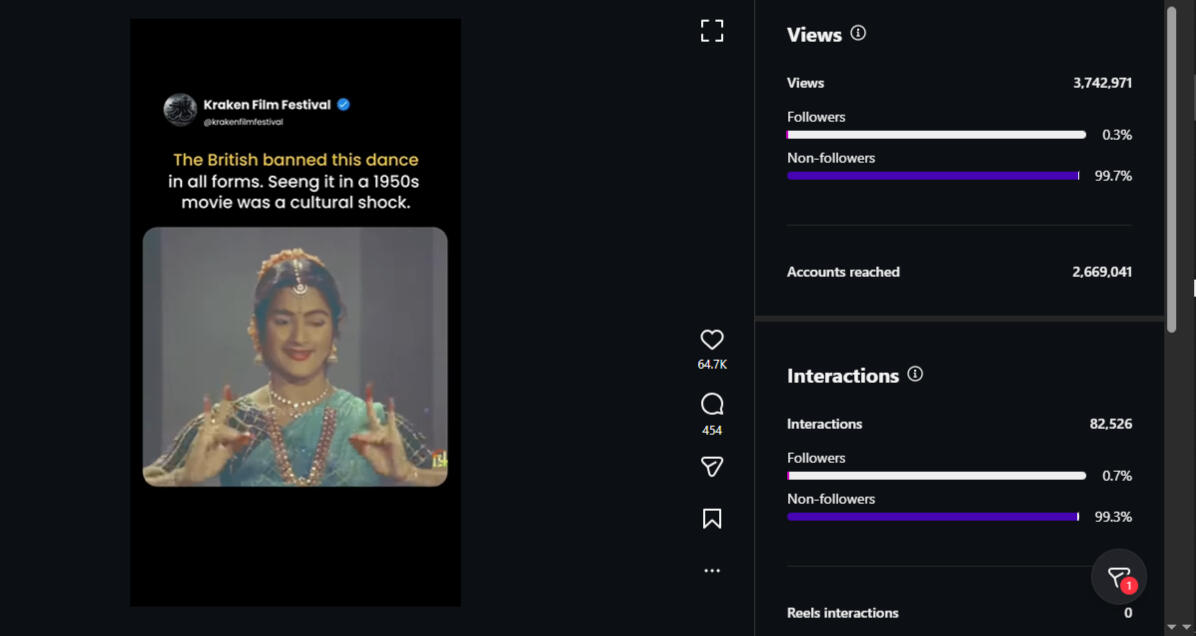This screenshot has height=636, width=1196.
Task: Click the 454 comments count
Action: (712, 431)
